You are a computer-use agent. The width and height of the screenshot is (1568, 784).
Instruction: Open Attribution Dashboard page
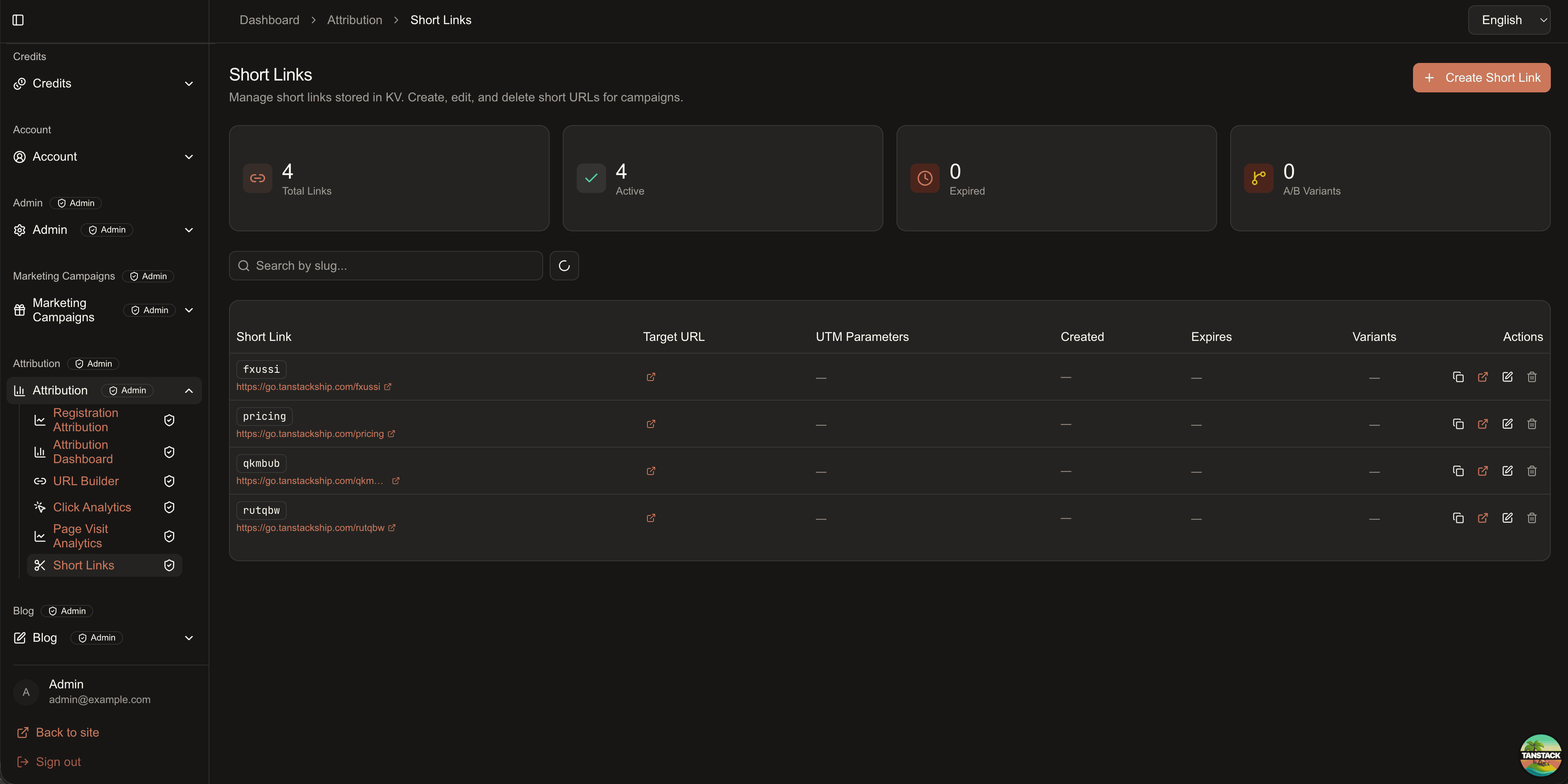point(105,452)
